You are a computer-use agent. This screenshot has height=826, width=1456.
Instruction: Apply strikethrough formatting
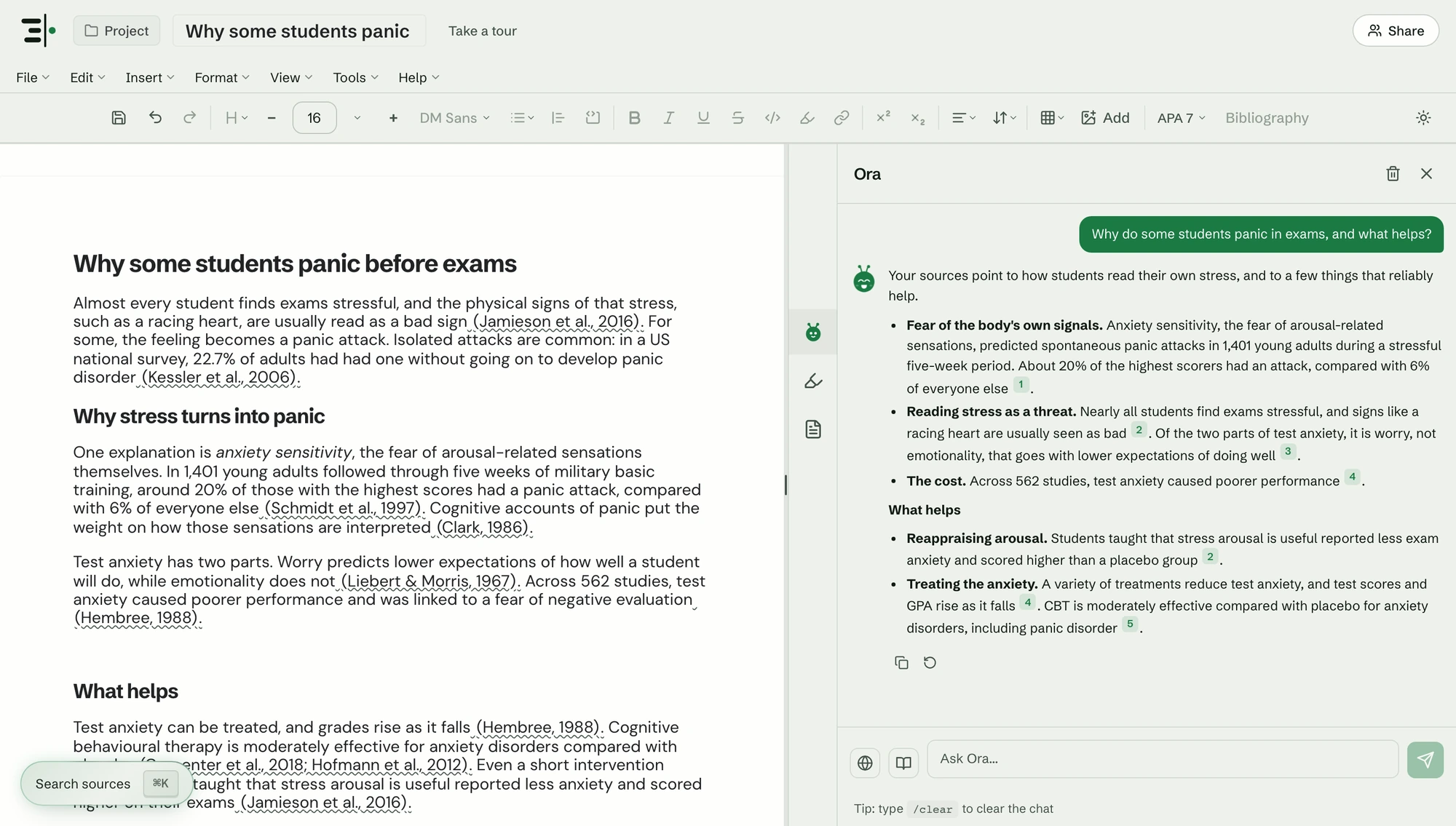coord(737,118)
